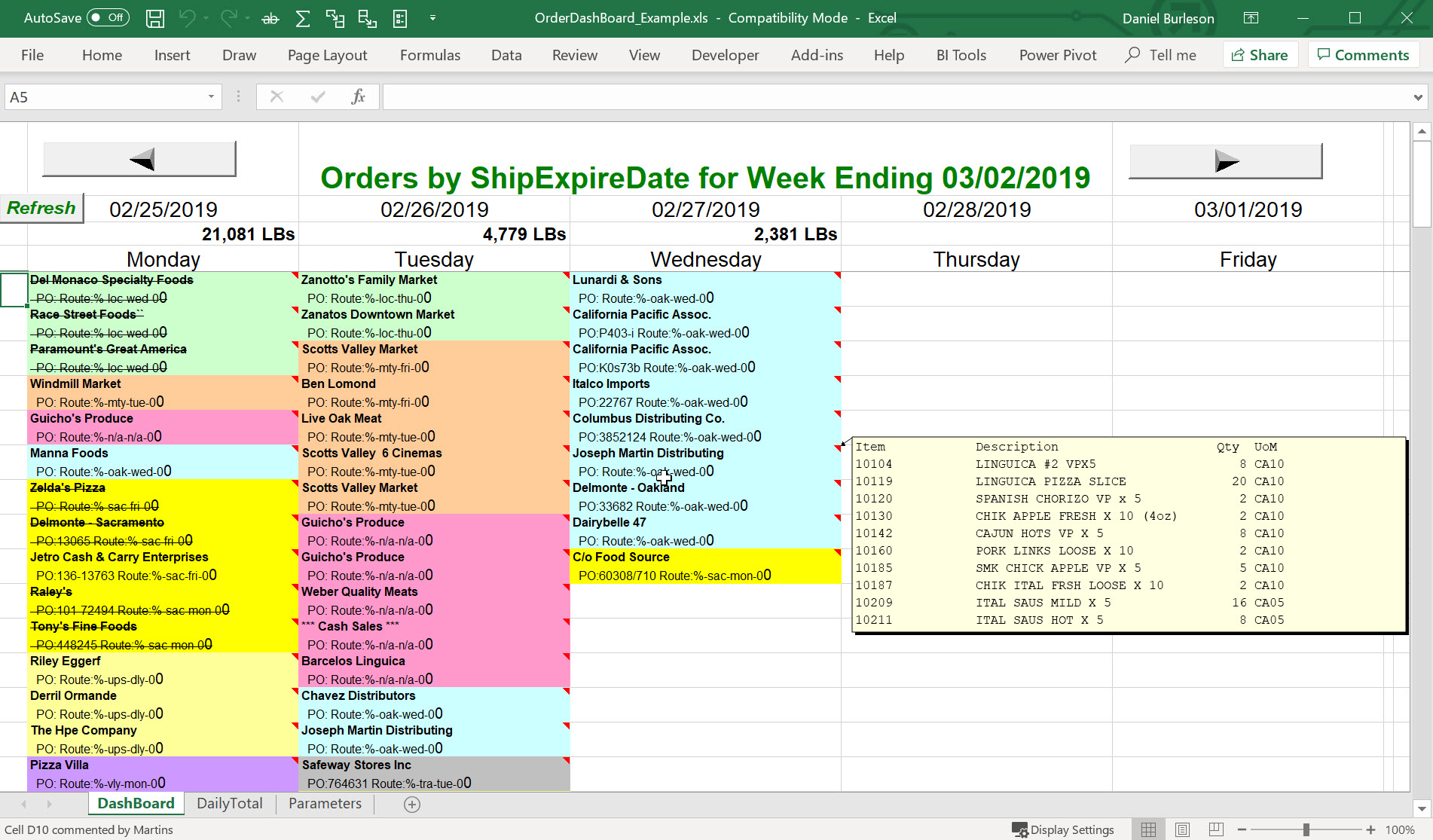The image size is (1433, 840).
Task: Switch to Page Break Preview icon
Action: (1216, 829)
